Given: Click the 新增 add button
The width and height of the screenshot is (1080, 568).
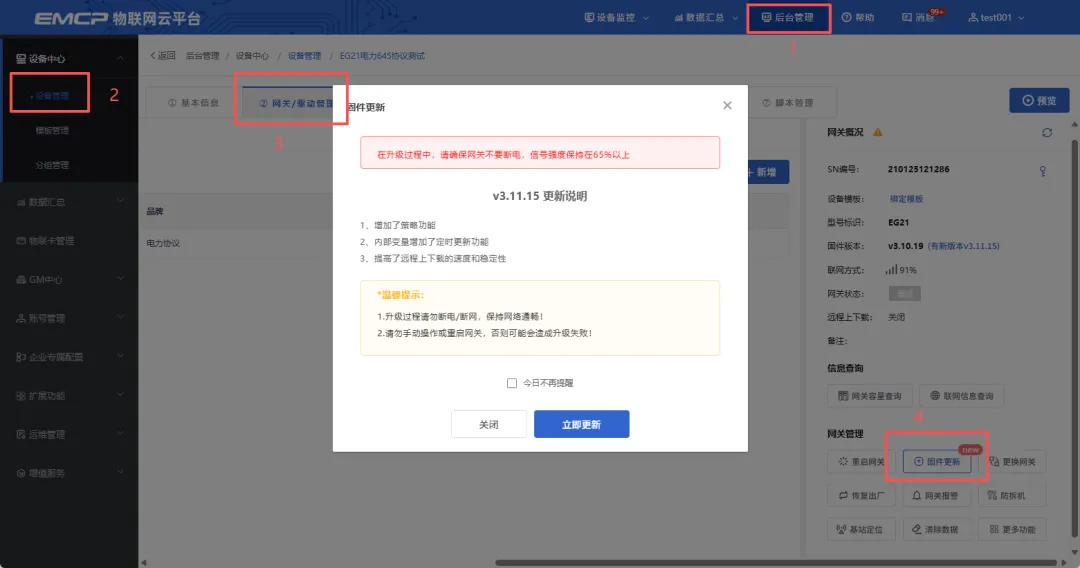Looking at the screenshot, I should click(767, 172).
